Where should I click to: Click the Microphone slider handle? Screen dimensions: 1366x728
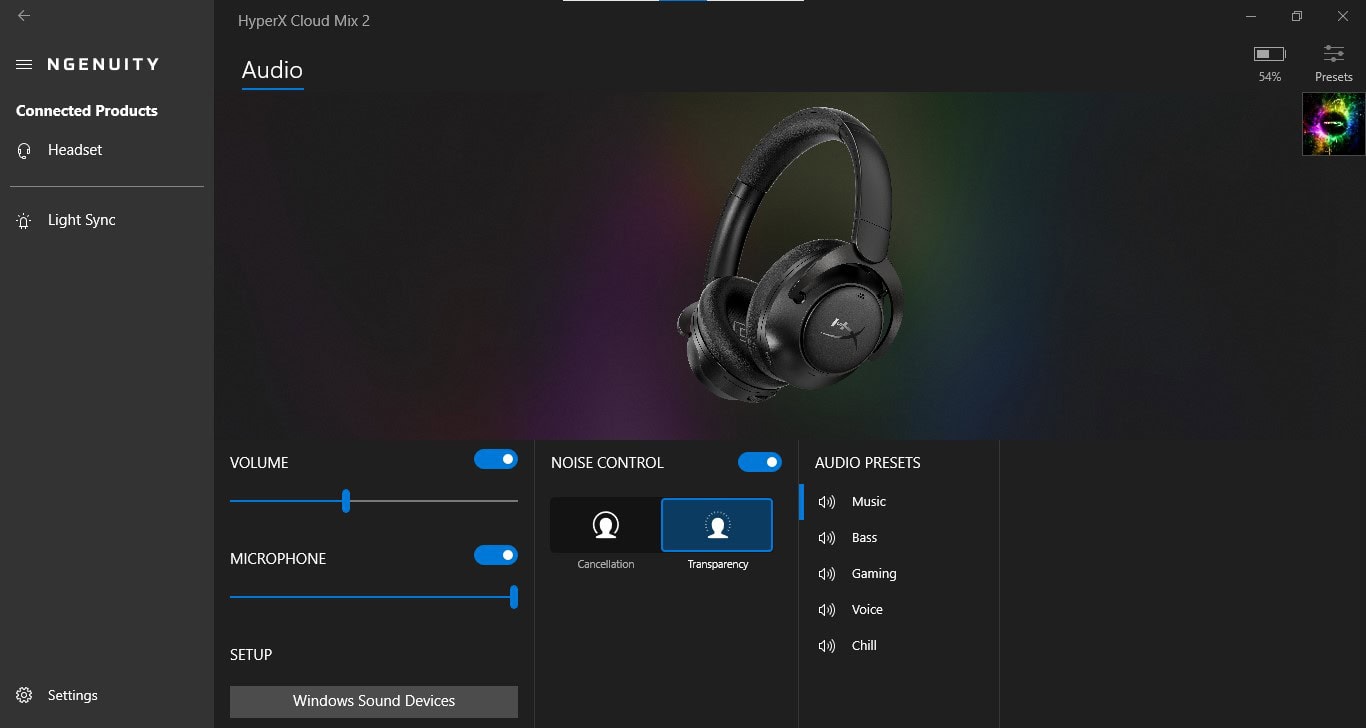coord(514,597)
